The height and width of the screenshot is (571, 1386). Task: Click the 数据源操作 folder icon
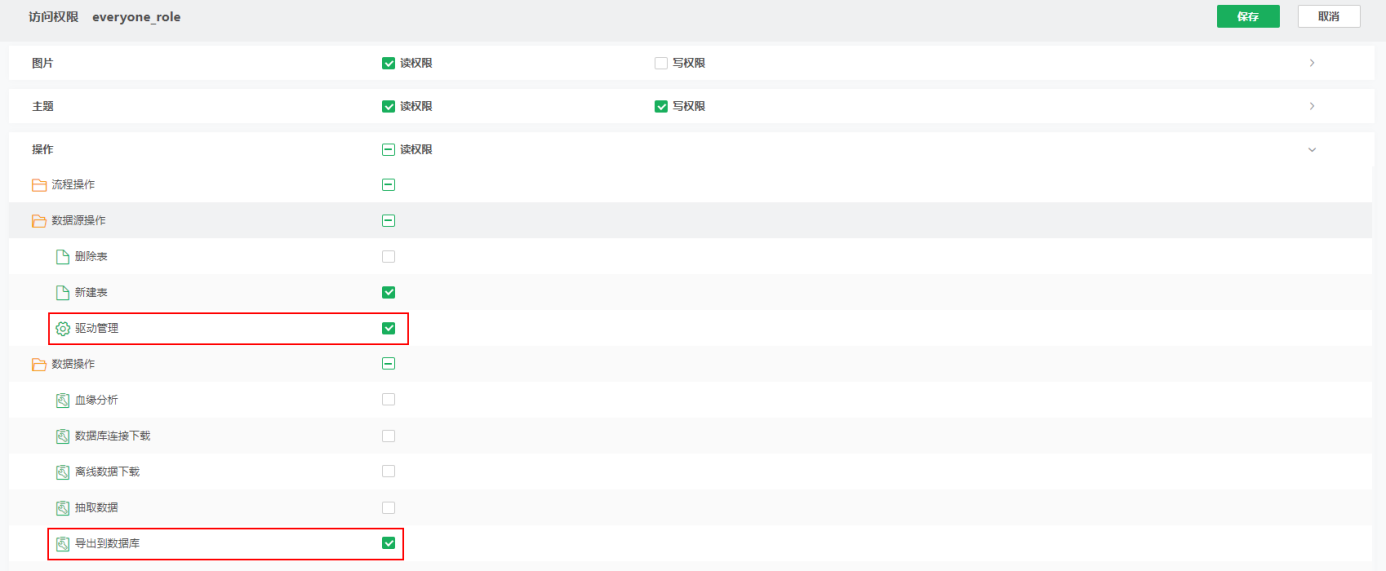click(39, 221)
